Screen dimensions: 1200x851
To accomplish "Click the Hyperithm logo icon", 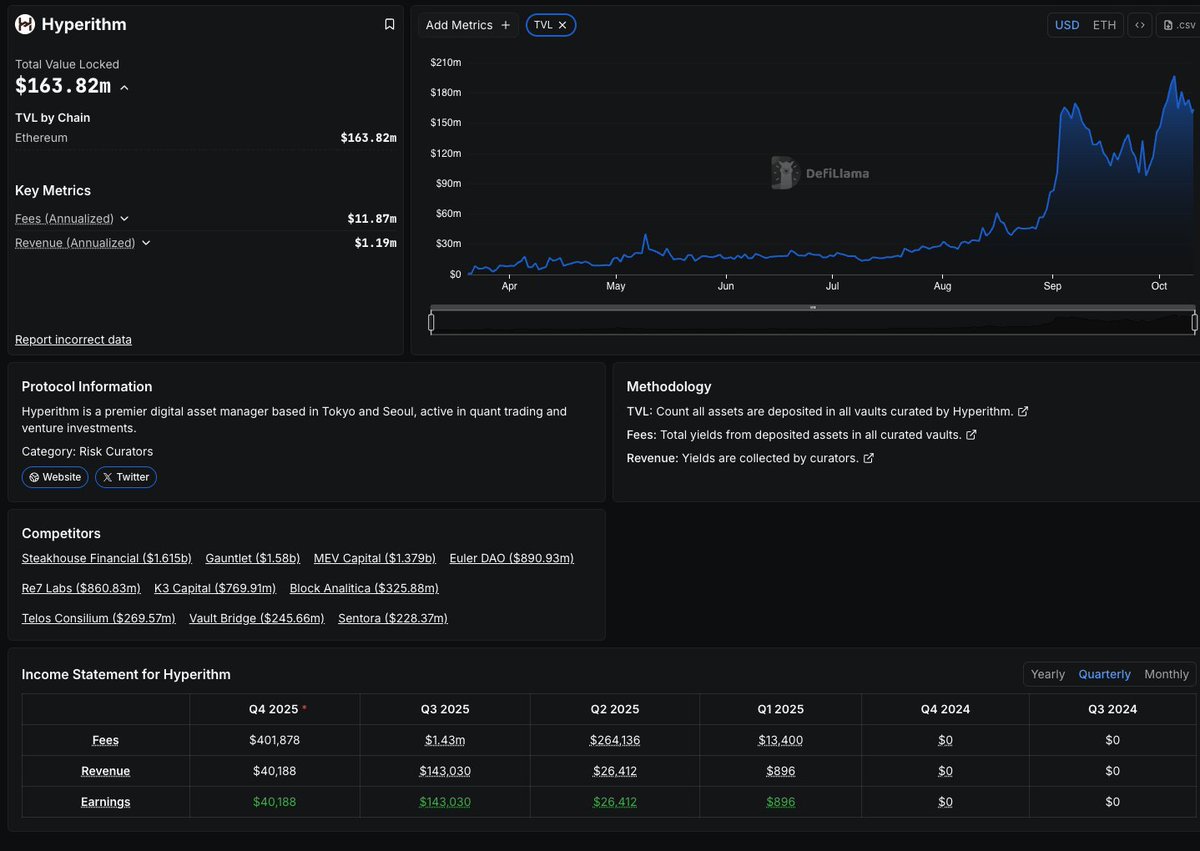I will point(25,24).
